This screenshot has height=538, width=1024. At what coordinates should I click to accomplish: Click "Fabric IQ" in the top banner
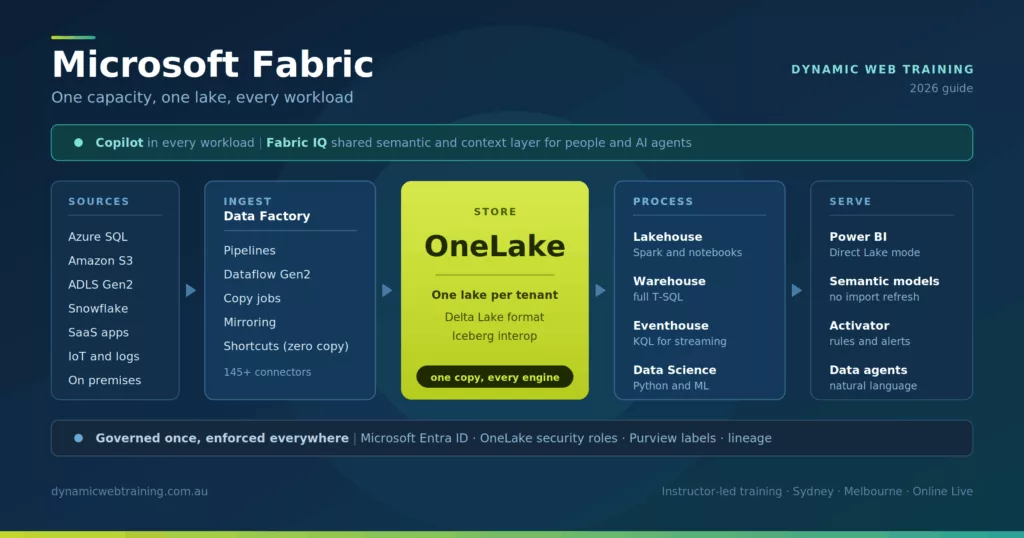tap(296, 142)
